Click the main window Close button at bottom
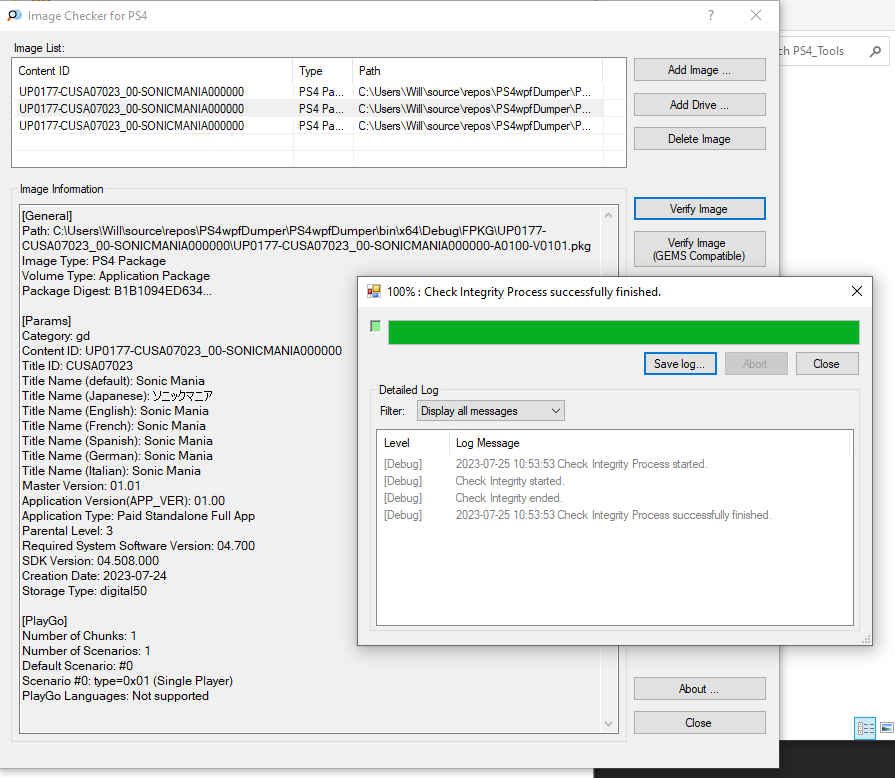895x778 pixels. tap(699, 723)
